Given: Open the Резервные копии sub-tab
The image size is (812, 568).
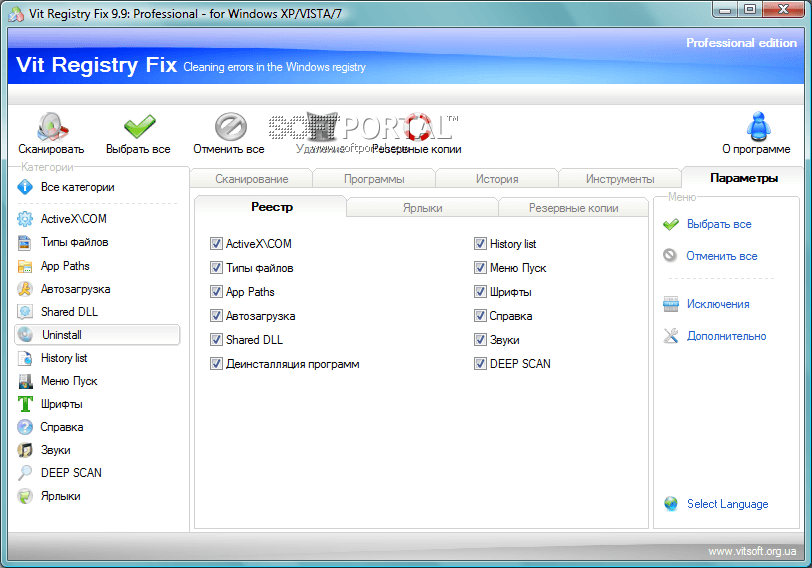Looking at the screenshot, I should coord(573,208).
